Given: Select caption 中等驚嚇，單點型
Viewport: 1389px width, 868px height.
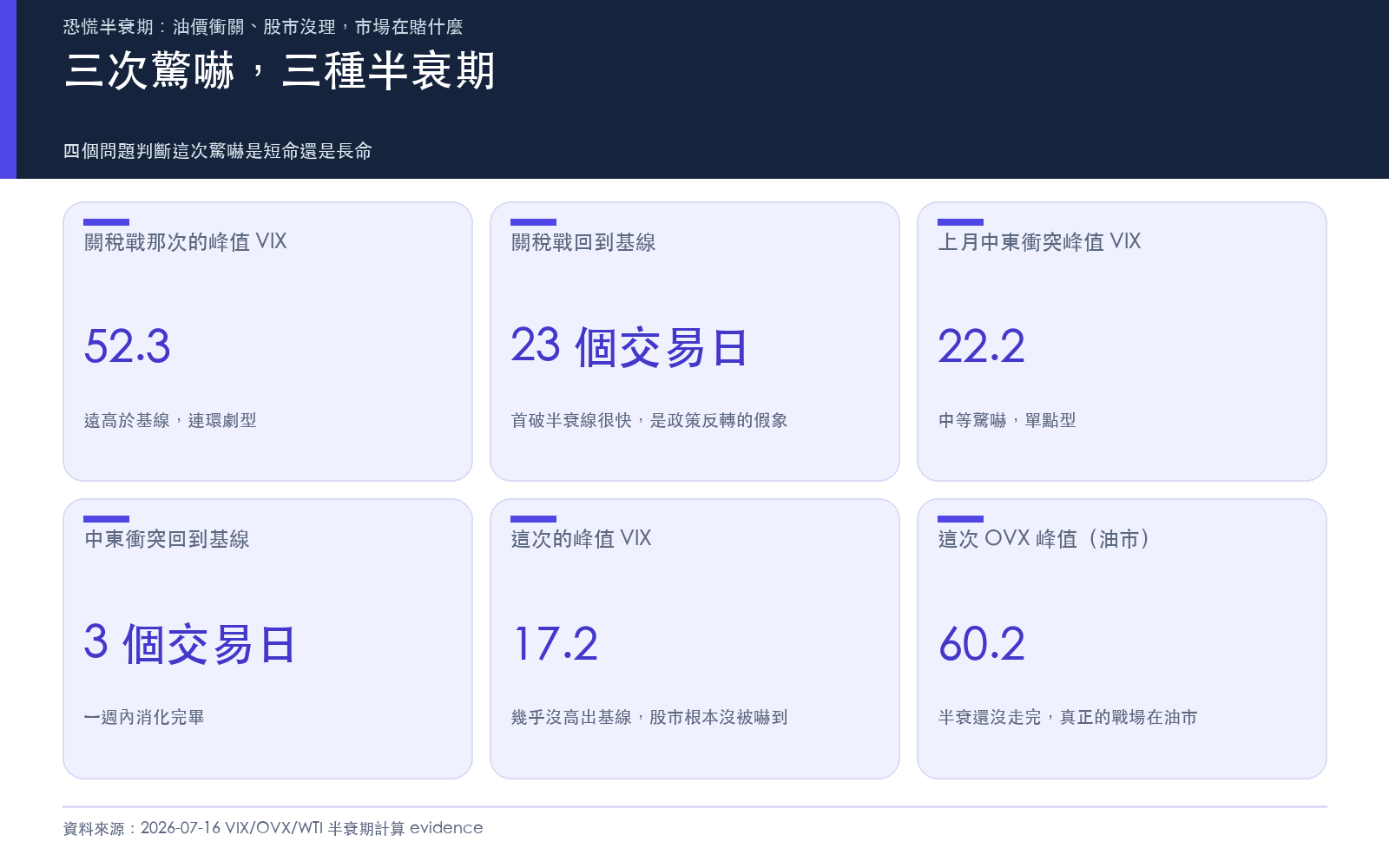Looking at the screenshot, I should point(1007,420).
